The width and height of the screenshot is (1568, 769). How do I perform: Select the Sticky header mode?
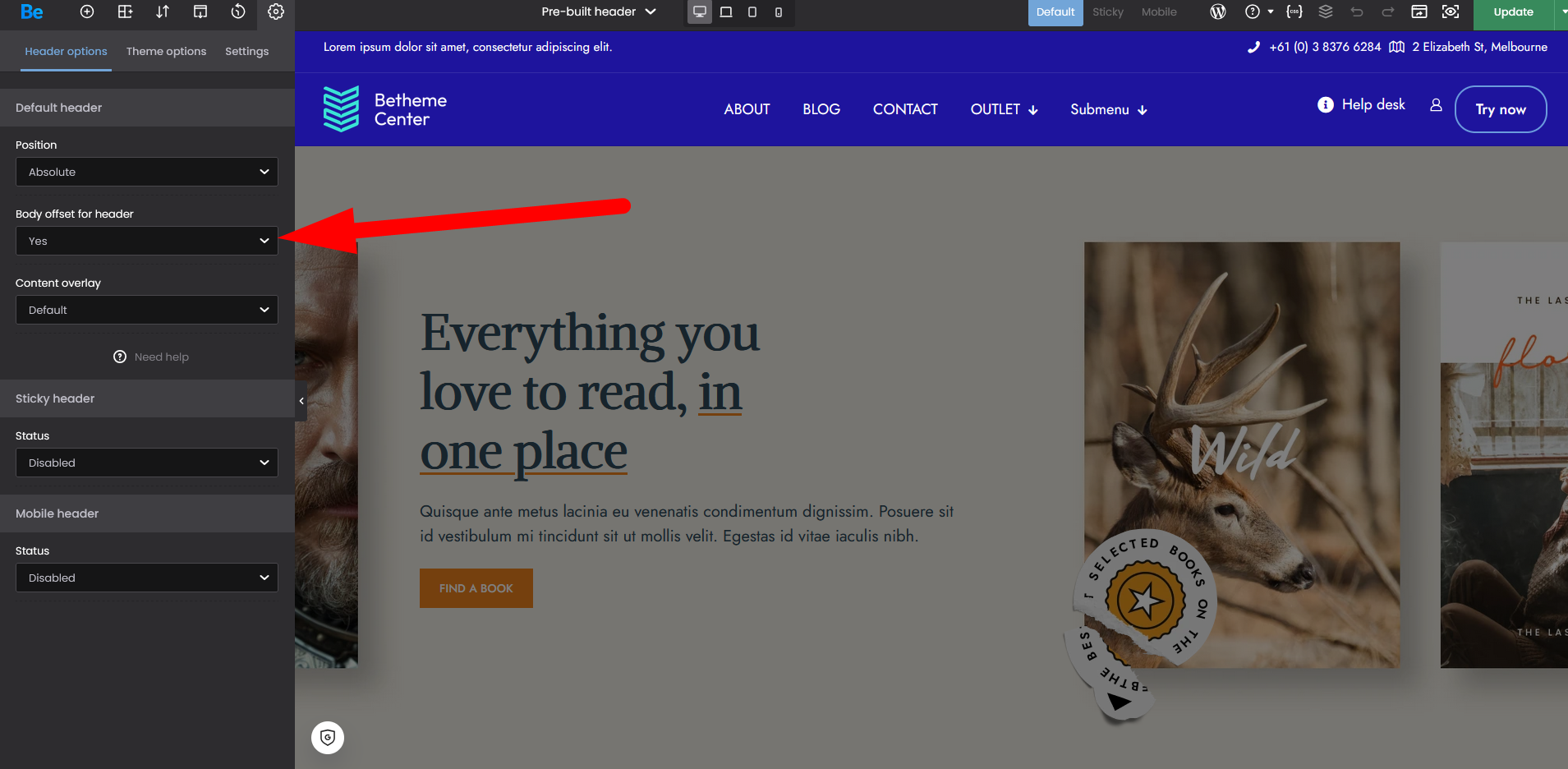[x=1107, y=12]
